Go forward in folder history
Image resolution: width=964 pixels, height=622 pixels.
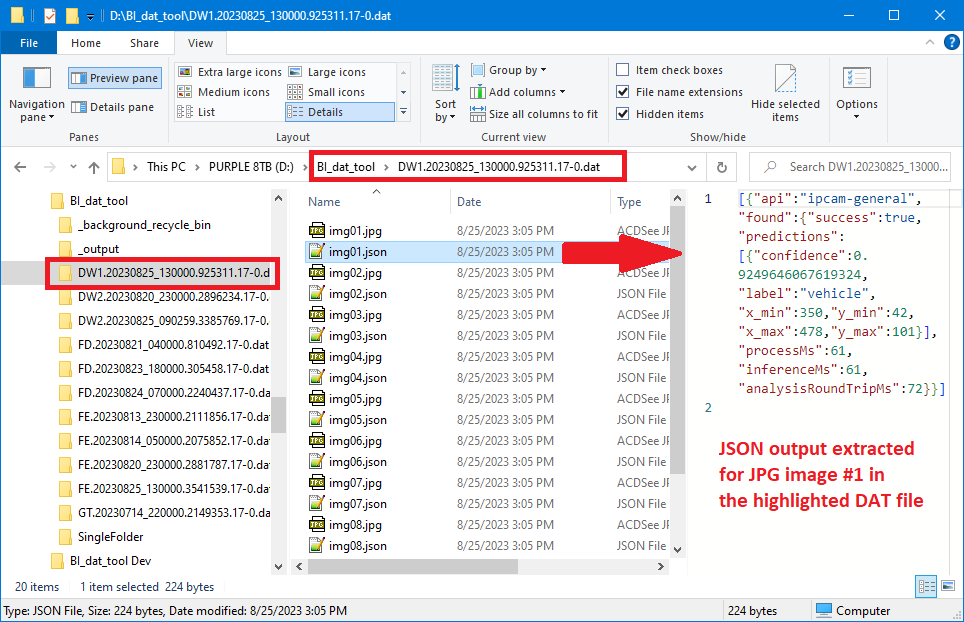(50, 167)
